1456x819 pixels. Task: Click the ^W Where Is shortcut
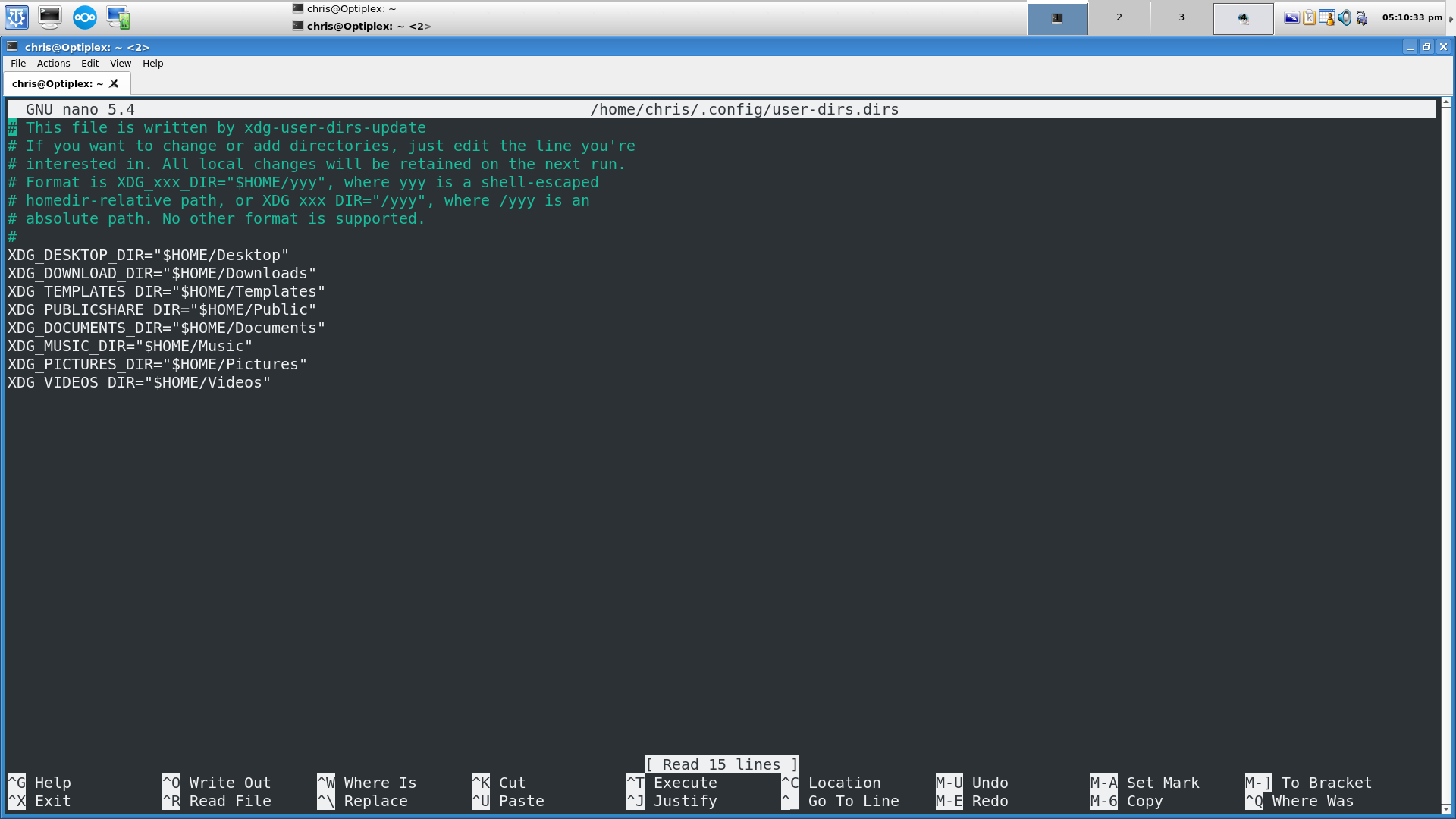click(x=367, y=783)
